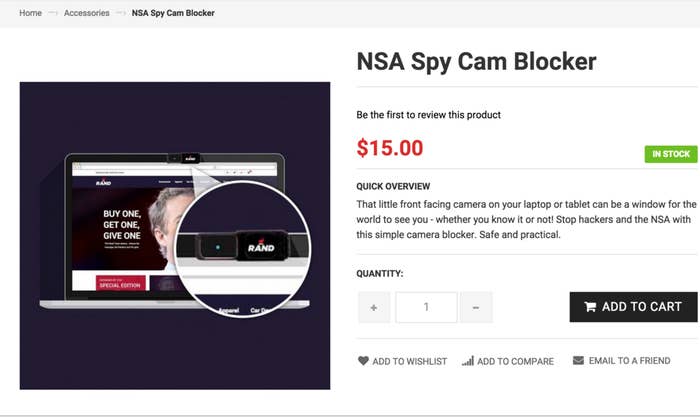The height and width of the screenshot is (417, 700).
Task: Open Accessories breadcrumb link
Action: click(x=87, y=13)
